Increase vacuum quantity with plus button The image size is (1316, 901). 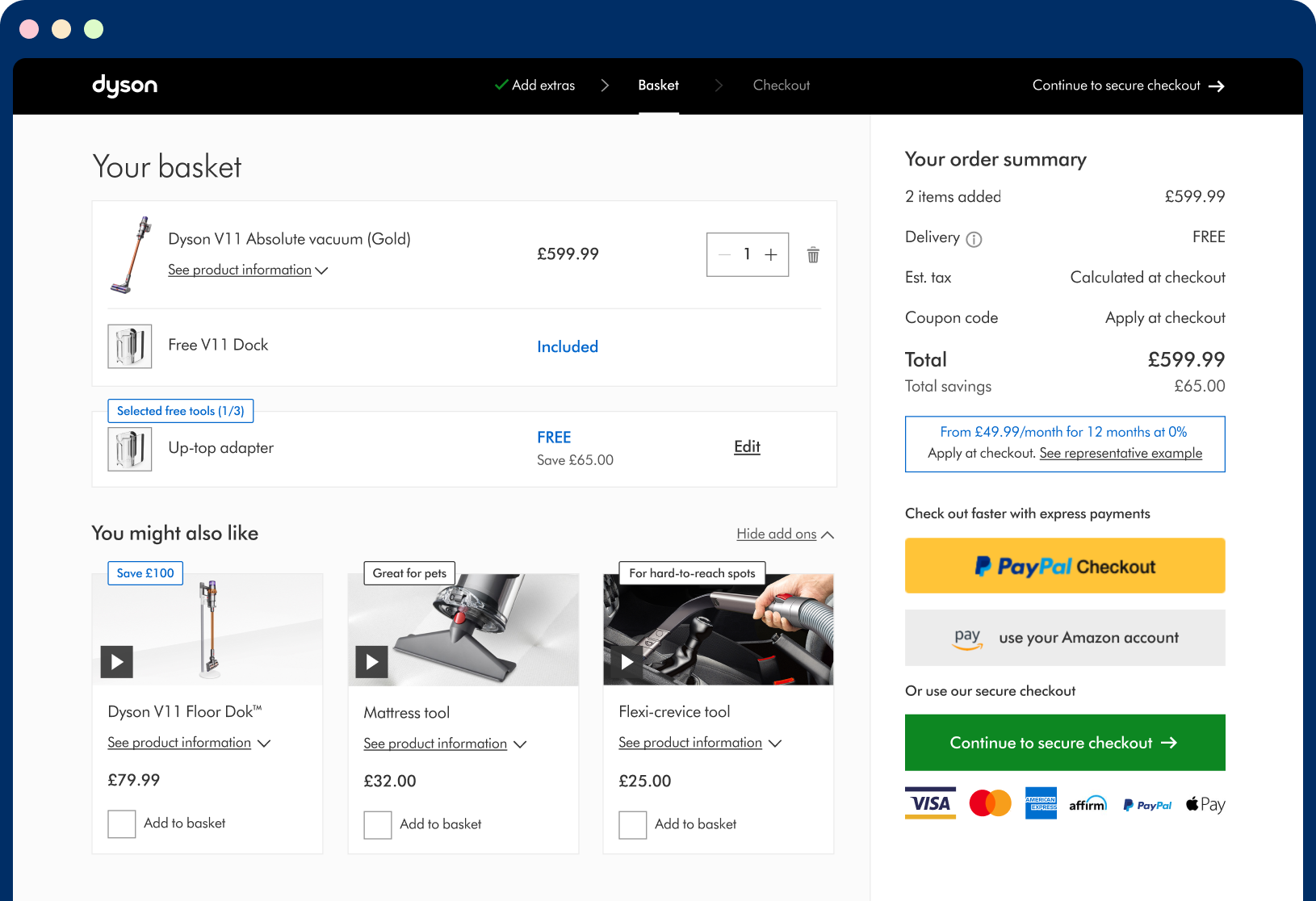[x=771, y=254]
